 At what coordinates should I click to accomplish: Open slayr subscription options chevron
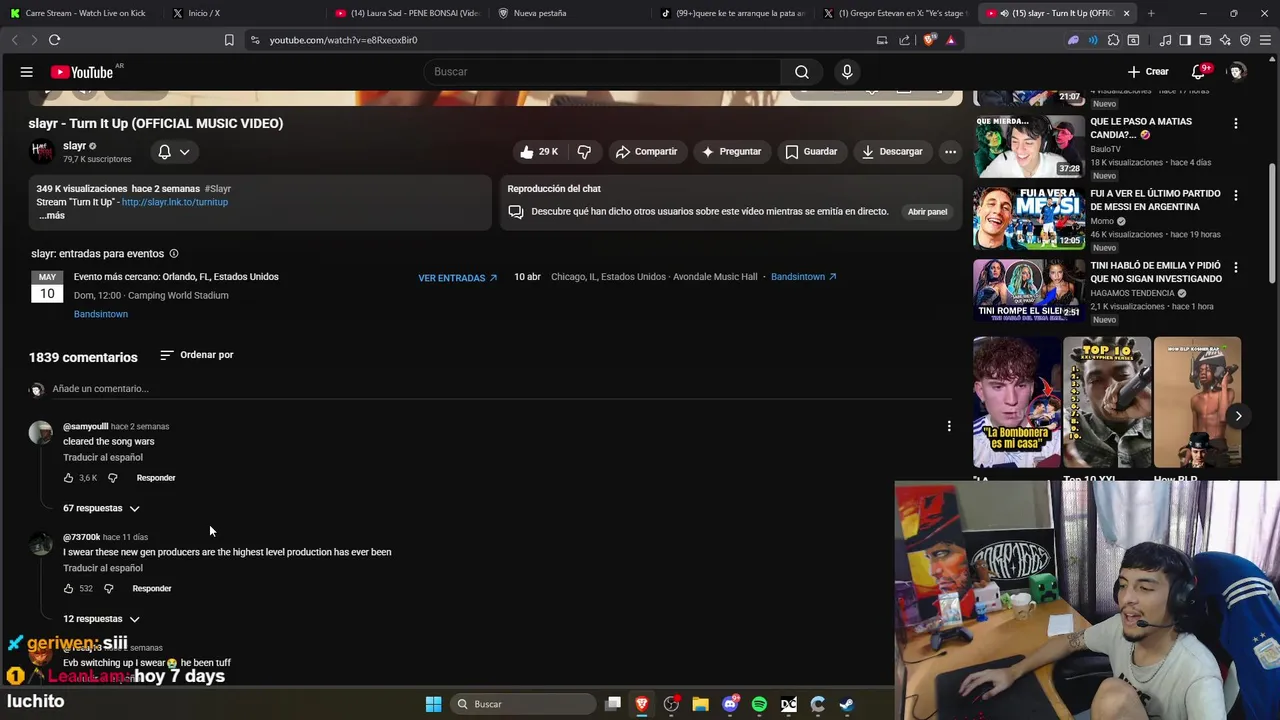coord(185,152)
